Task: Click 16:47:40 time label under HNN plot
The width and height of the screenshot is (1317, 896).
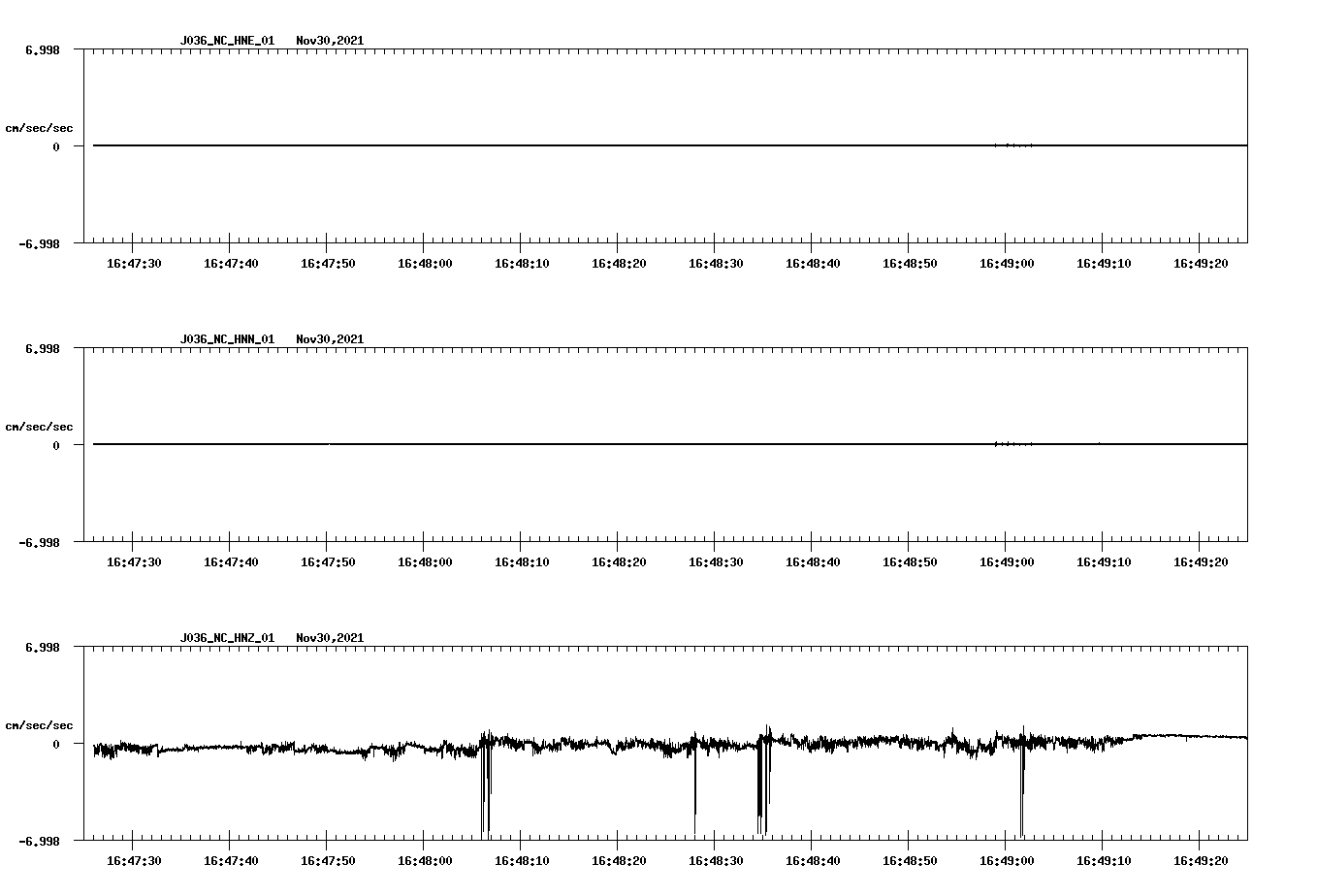Action: tap(231, 562)
